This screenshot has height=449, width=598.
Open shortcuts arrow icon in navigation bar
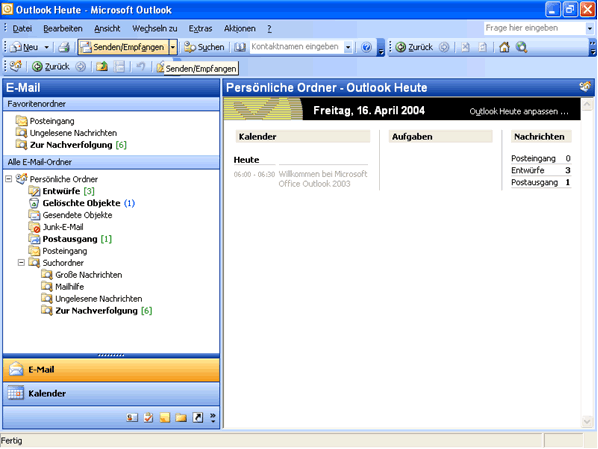click(198, 418)
